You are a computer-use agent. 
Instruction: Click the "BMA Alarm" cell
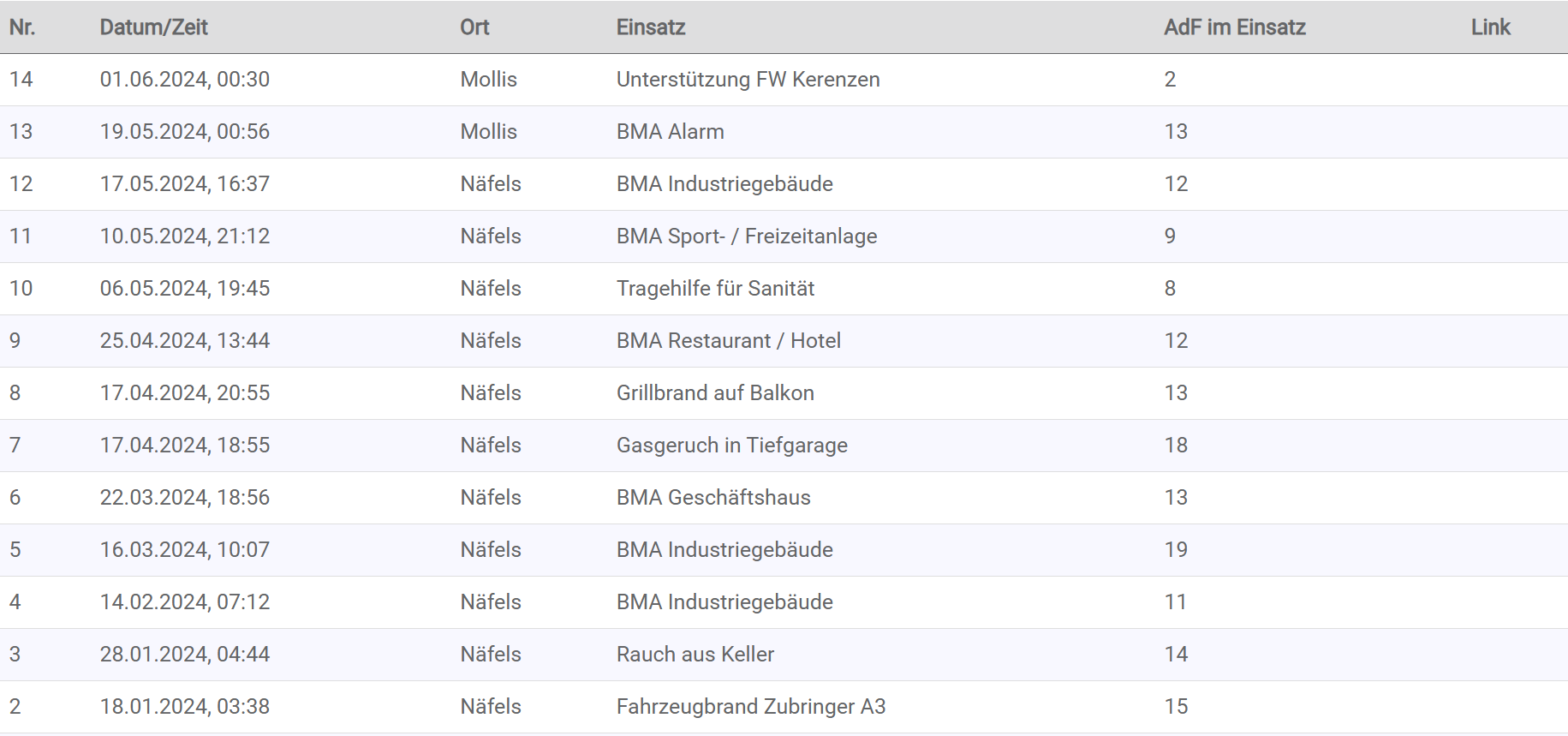point(670,132)
